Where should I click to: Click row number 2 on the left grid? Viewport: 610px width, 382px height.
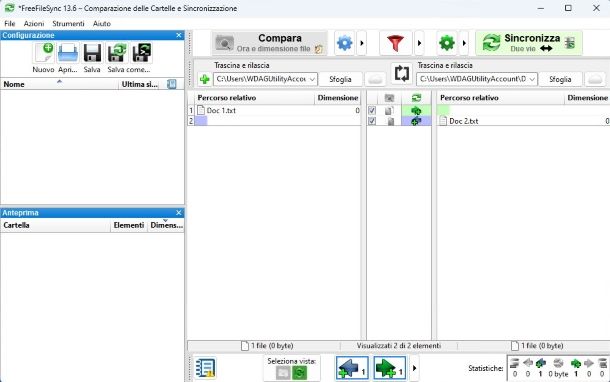pos(191,121)
